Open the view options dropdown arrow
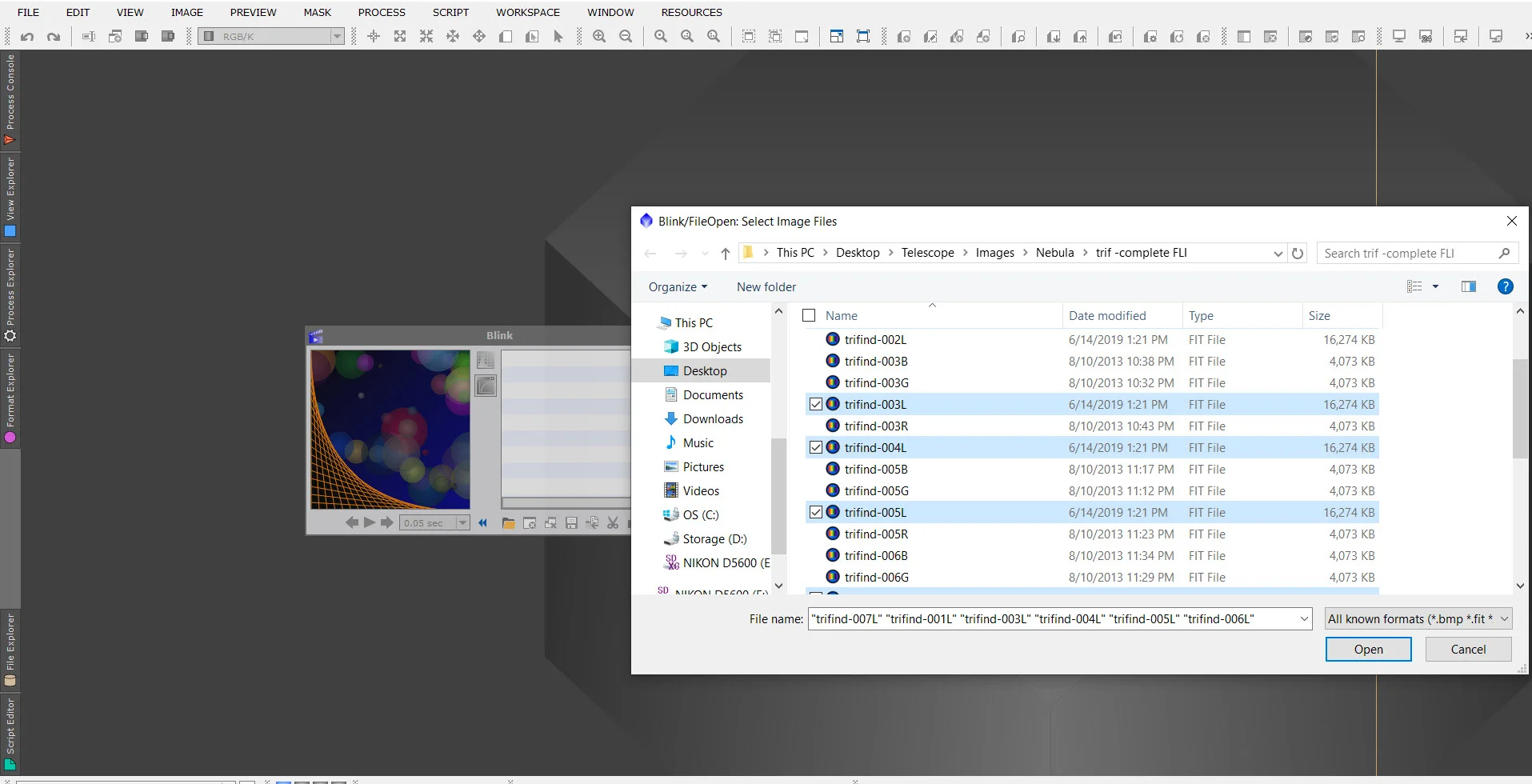Image resolution: width=1532 pixels, height=784 pixels. [x=1435, y=286]
